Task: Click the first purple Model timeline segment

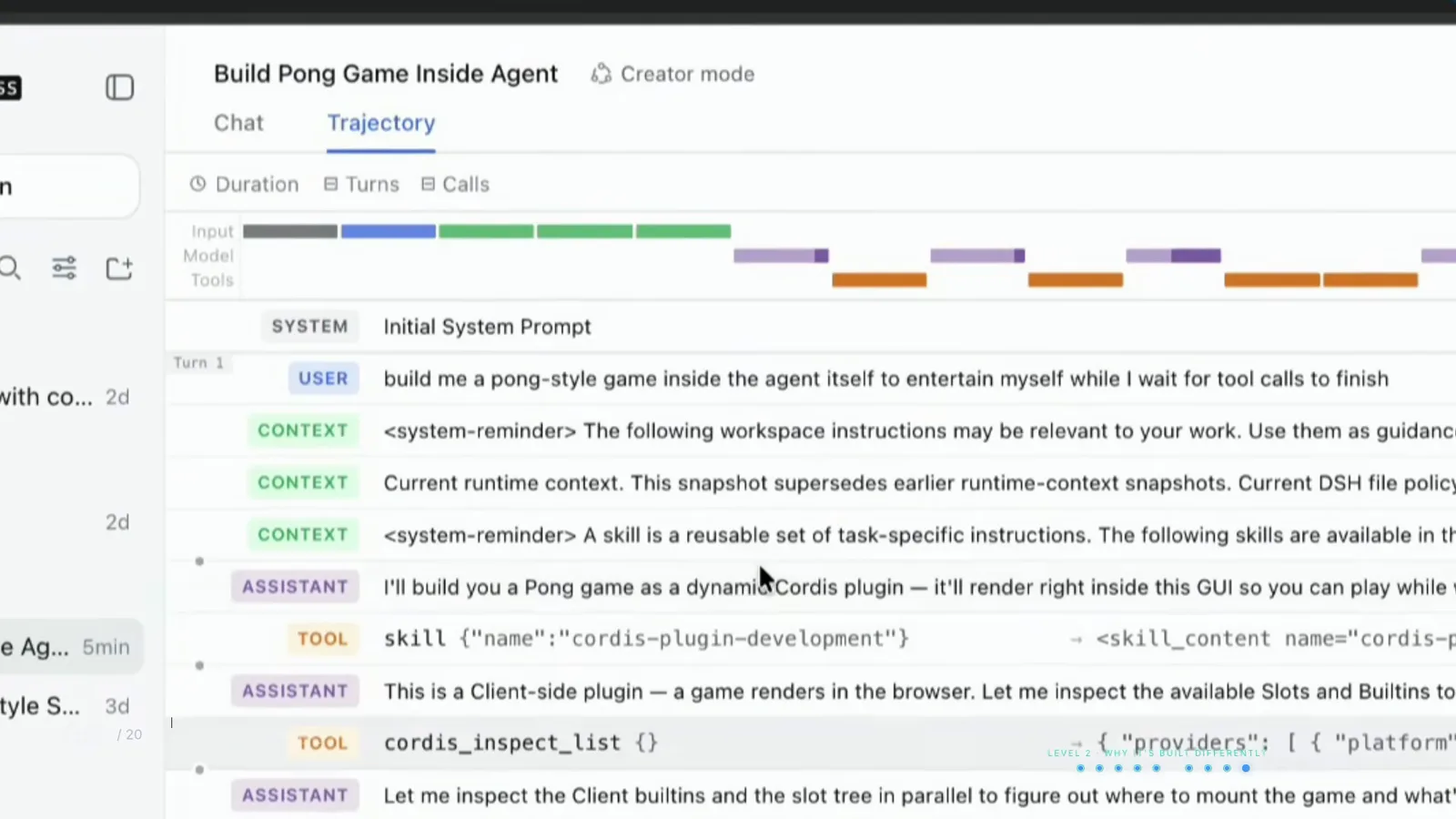Action: pos(781,256)
